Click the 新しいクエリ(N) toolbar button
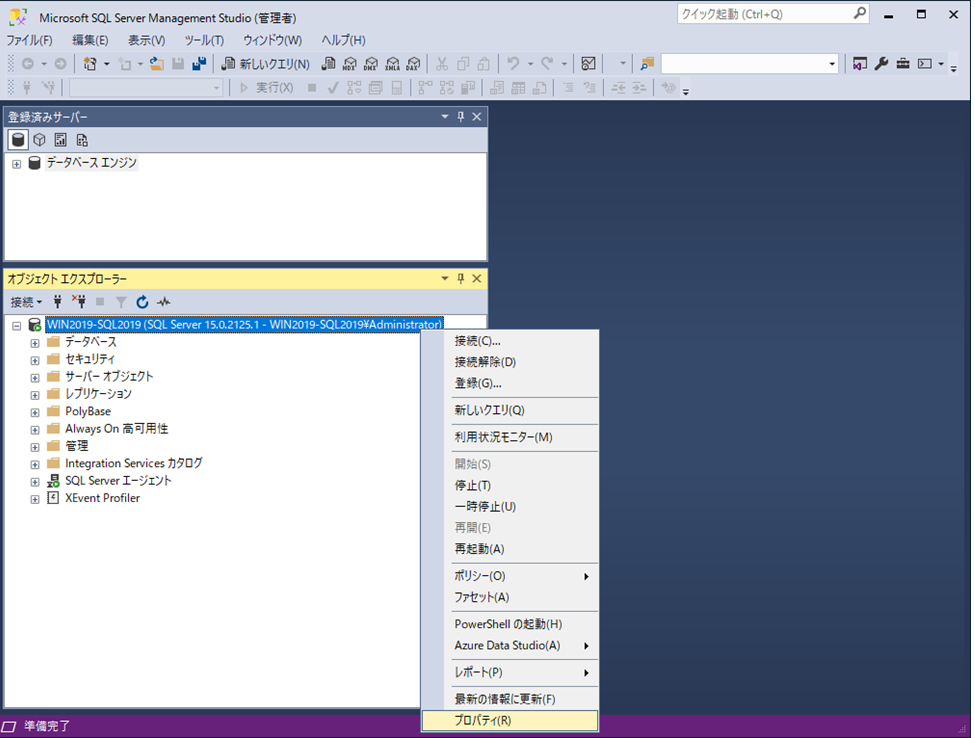Image resolution: width=975 pixels, height=738 pixels. click(x=266, y=64)
